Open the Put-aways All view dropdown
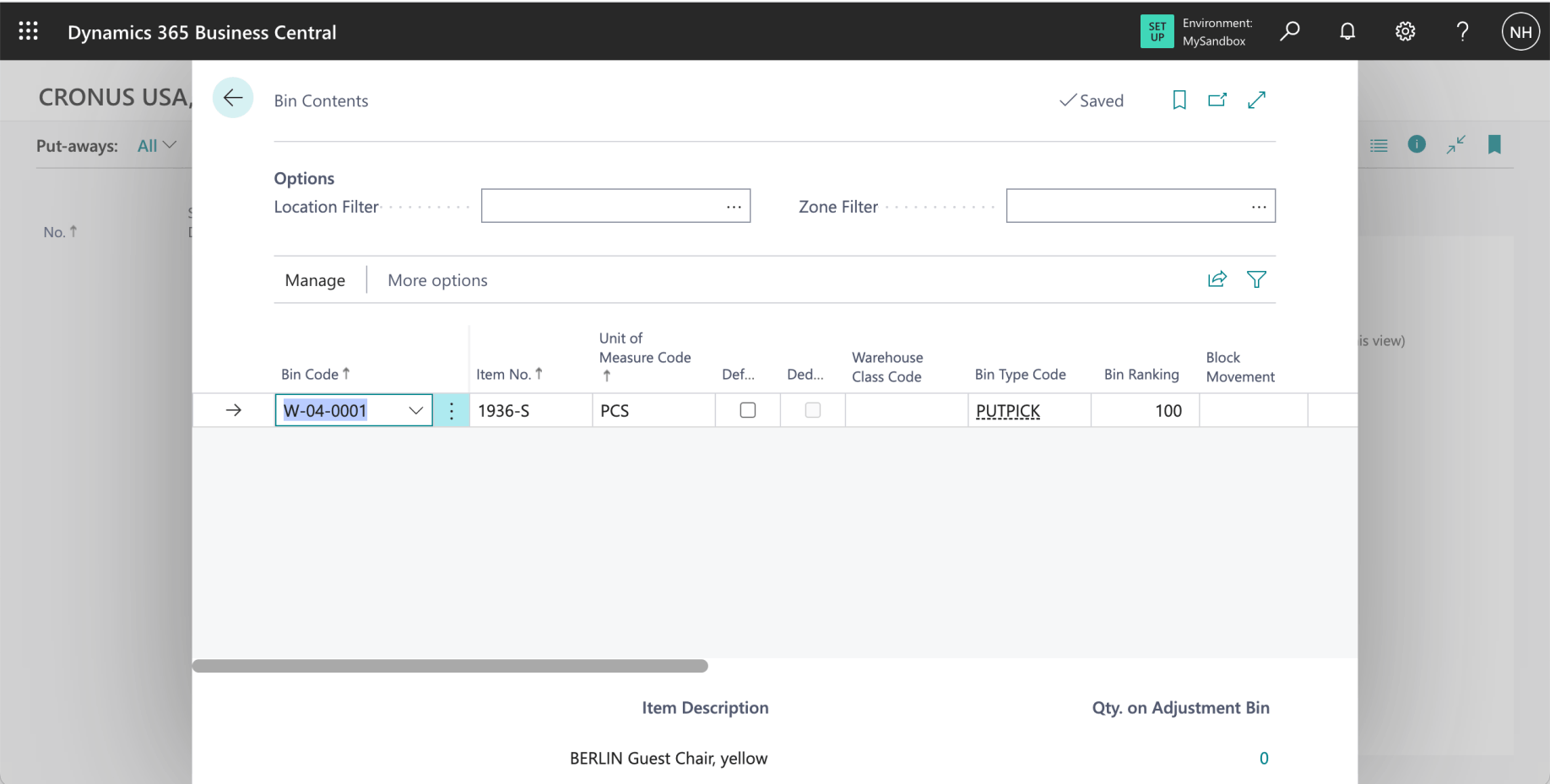 pos(157,145)
